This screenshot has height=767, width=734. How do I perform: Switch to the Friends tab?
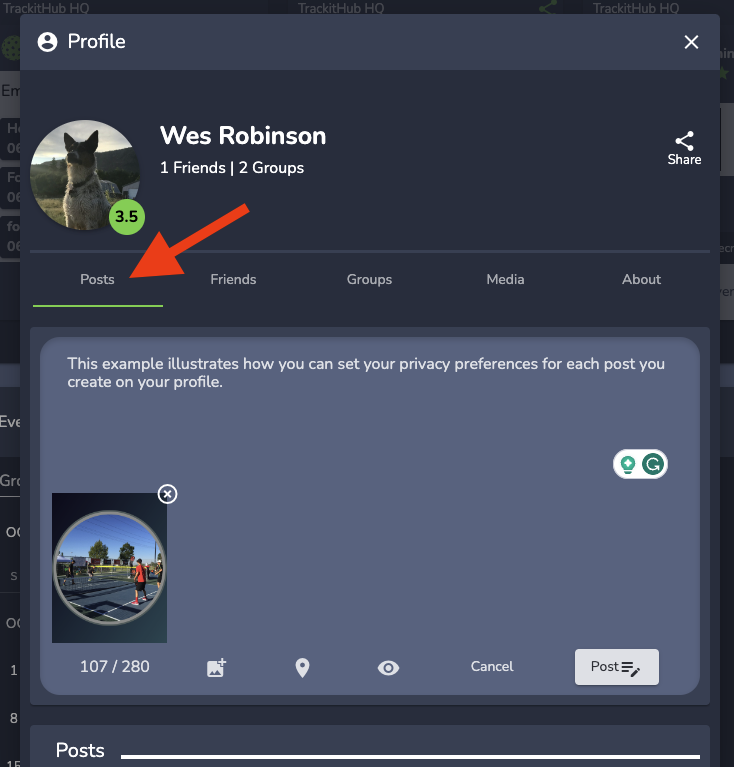tap(233, 280)
